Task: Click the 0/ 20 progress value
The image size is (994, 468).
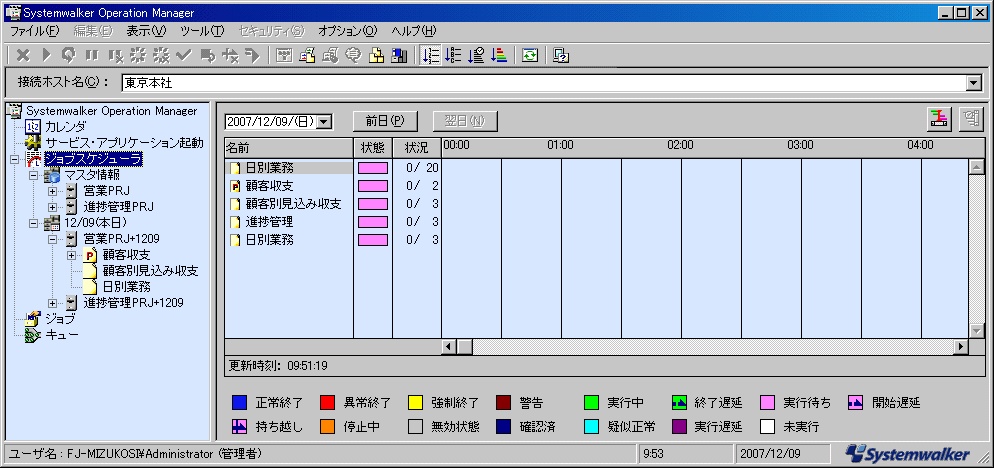Action: (423, 168)
